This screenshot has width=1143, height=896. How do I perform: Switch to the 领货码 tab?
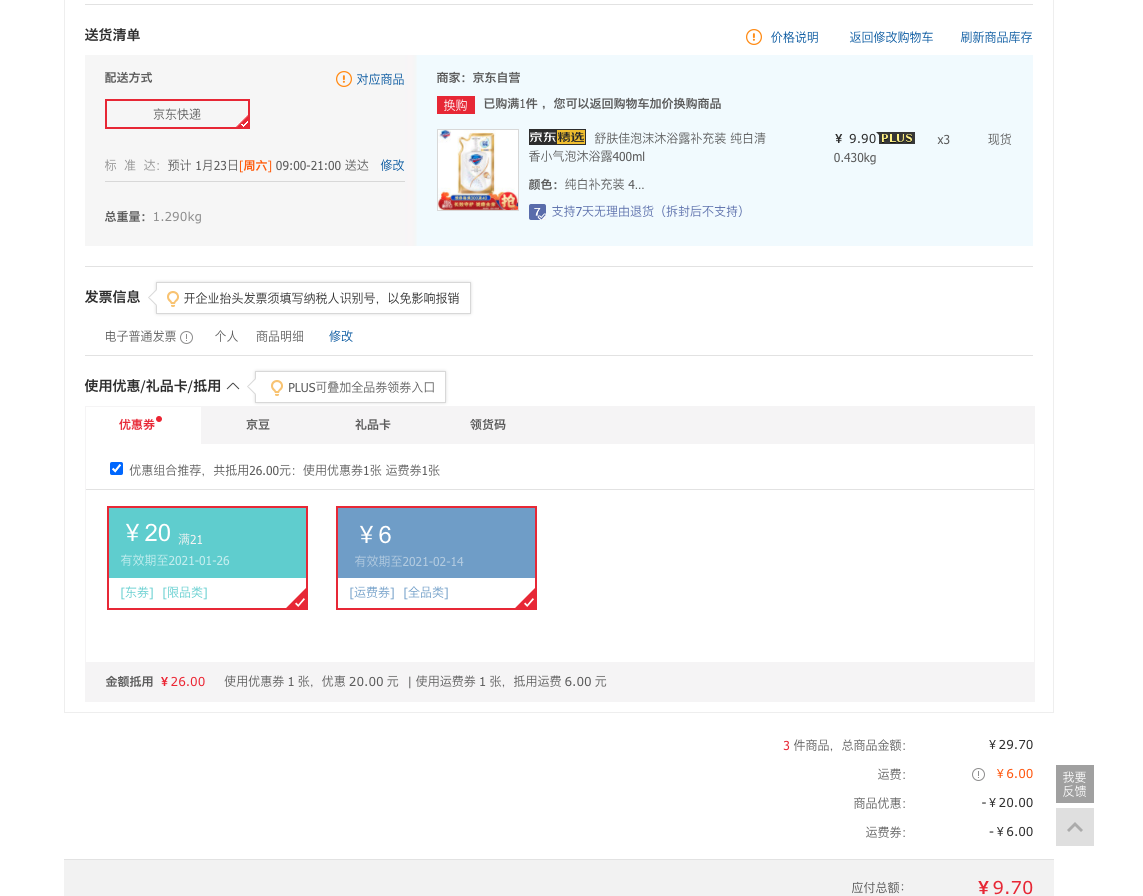488,424
